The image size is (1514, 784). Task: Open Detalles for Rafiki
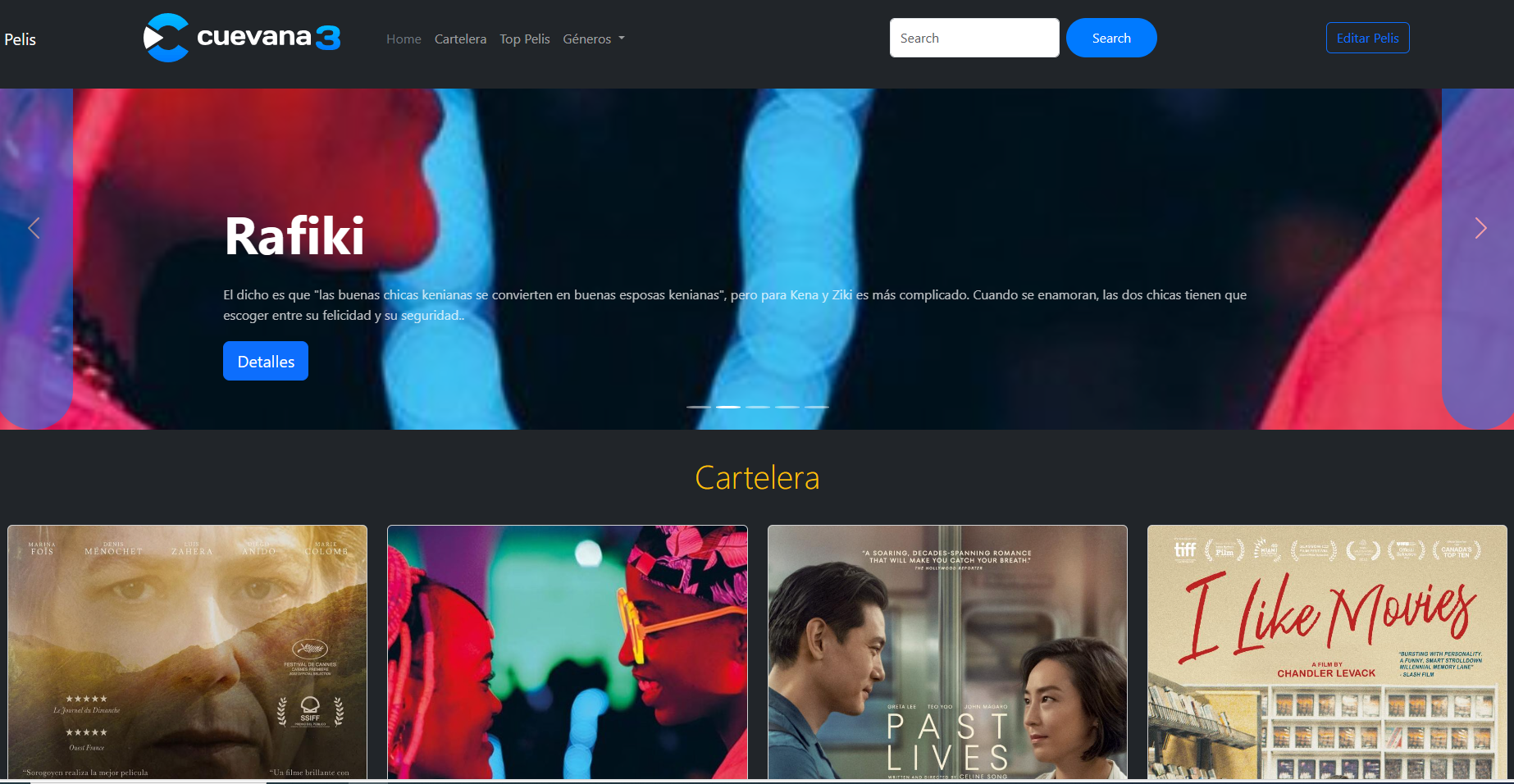coord(266,361)
